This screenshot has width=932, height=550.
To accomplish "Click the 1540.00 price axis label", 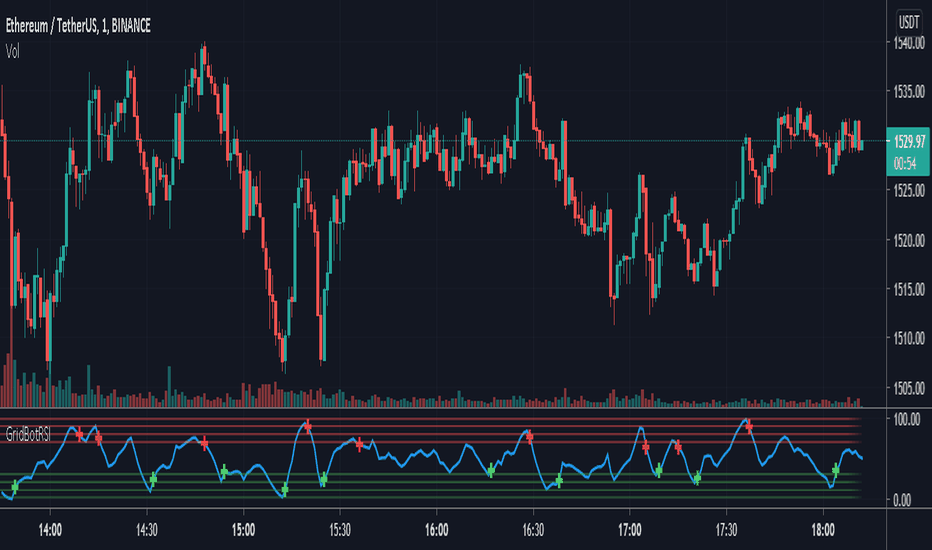I will click(x=909, y=42).
